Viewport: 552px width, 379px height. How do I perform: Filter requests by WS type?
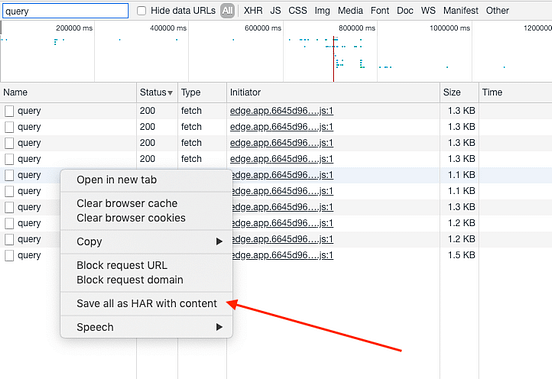point(428,11)
